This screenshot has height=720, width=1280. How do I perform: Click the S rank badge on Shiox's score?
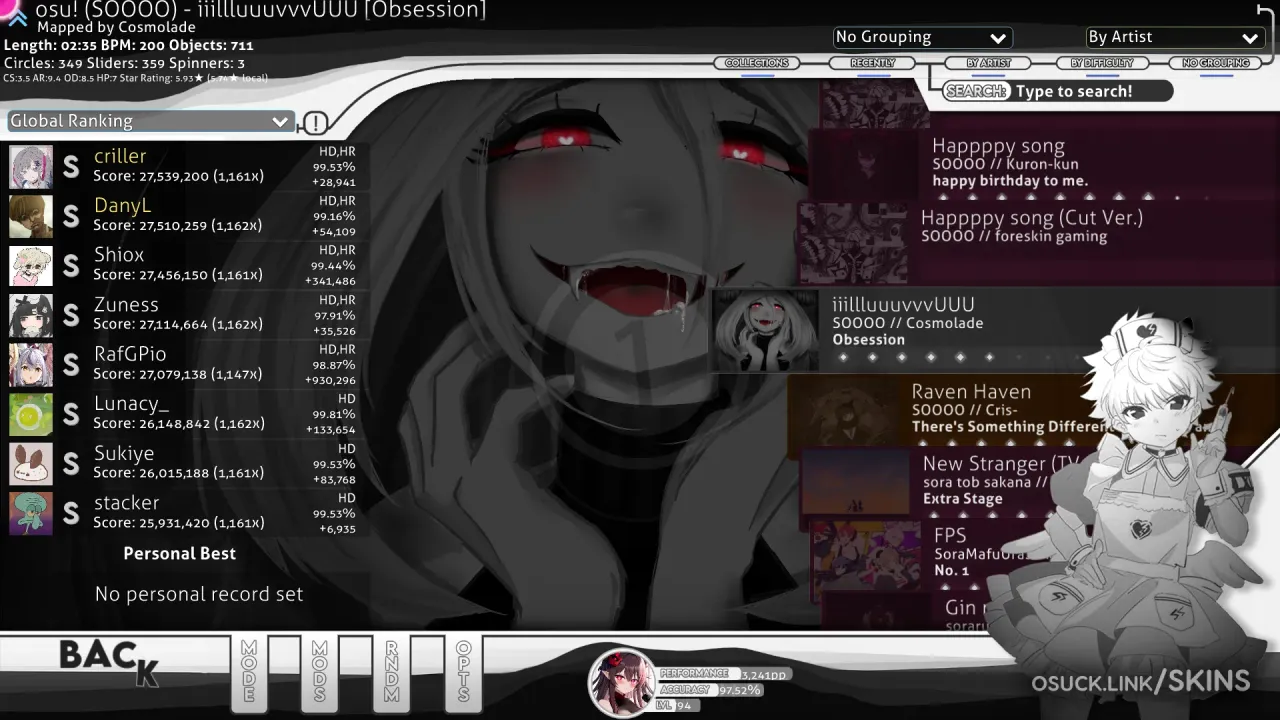pos(71,266)
